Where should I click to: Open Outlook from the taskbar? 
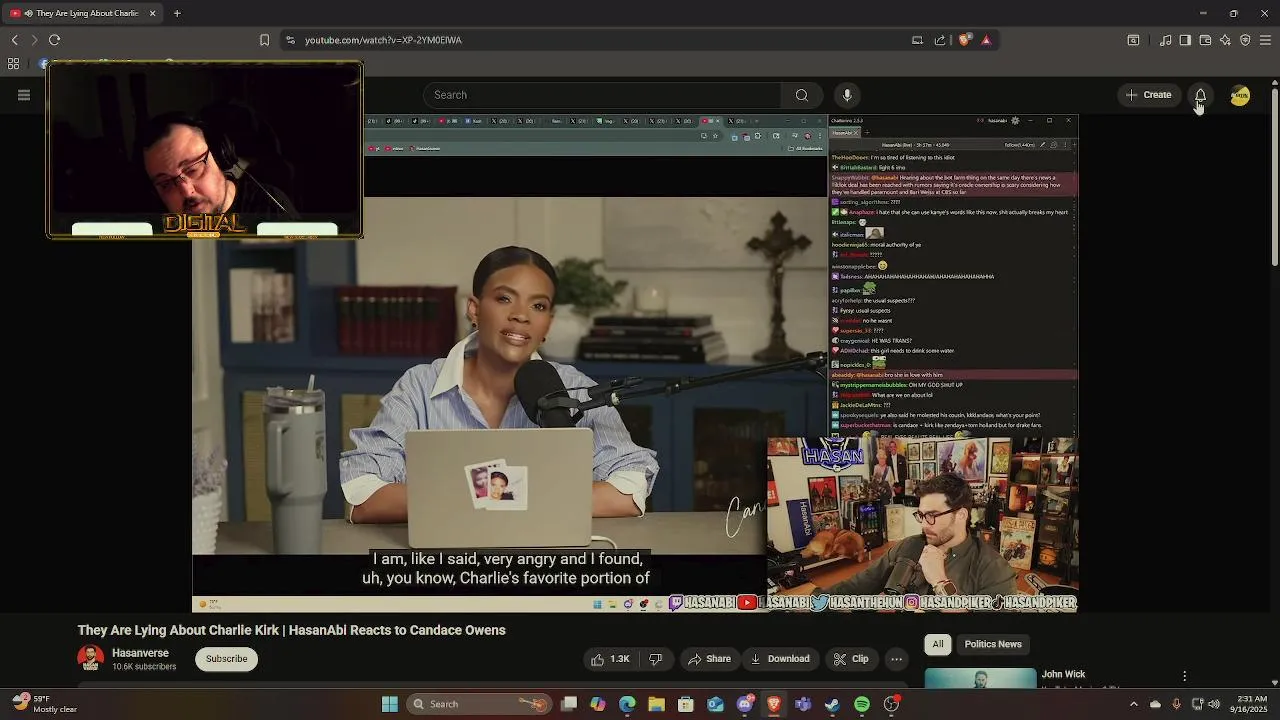click(715, 704)
